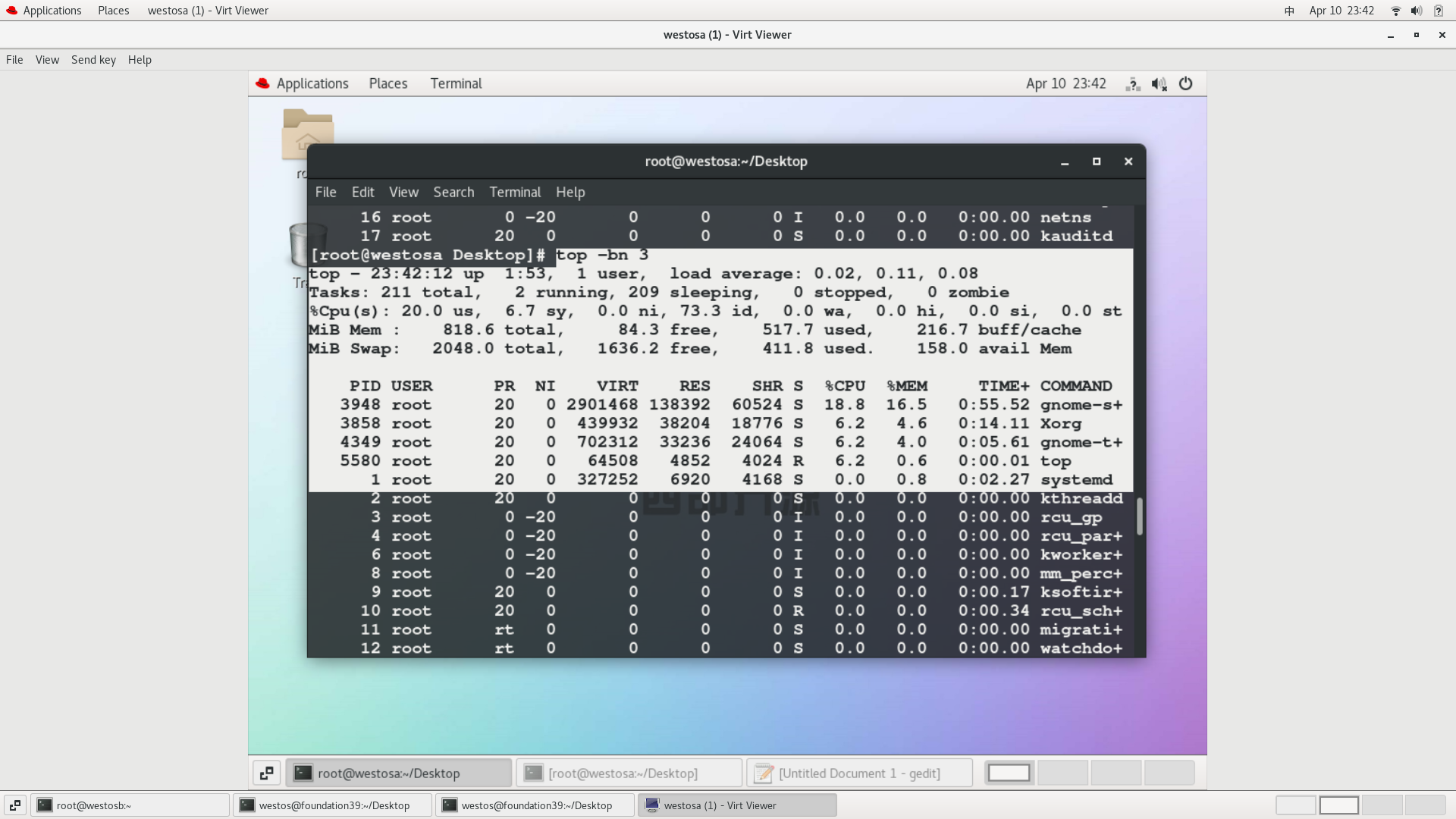Click host input method icon

(x=1289, y=11)
